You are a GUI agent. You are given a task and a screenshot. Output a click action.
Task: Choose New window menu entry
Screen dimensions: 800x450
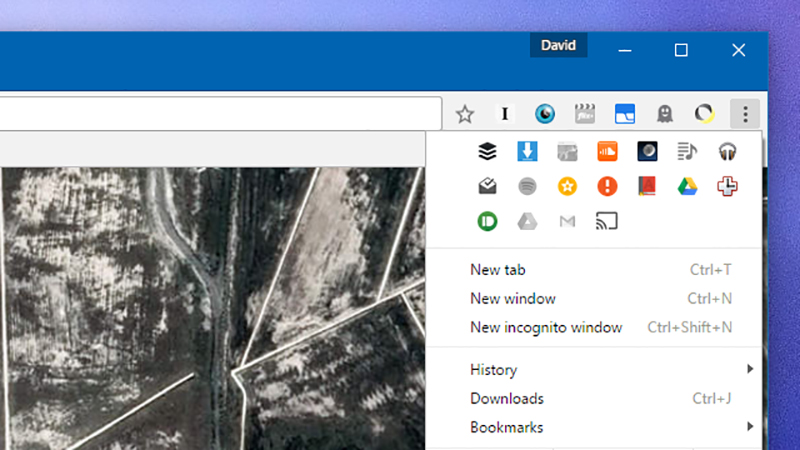(x=594, y=298)
